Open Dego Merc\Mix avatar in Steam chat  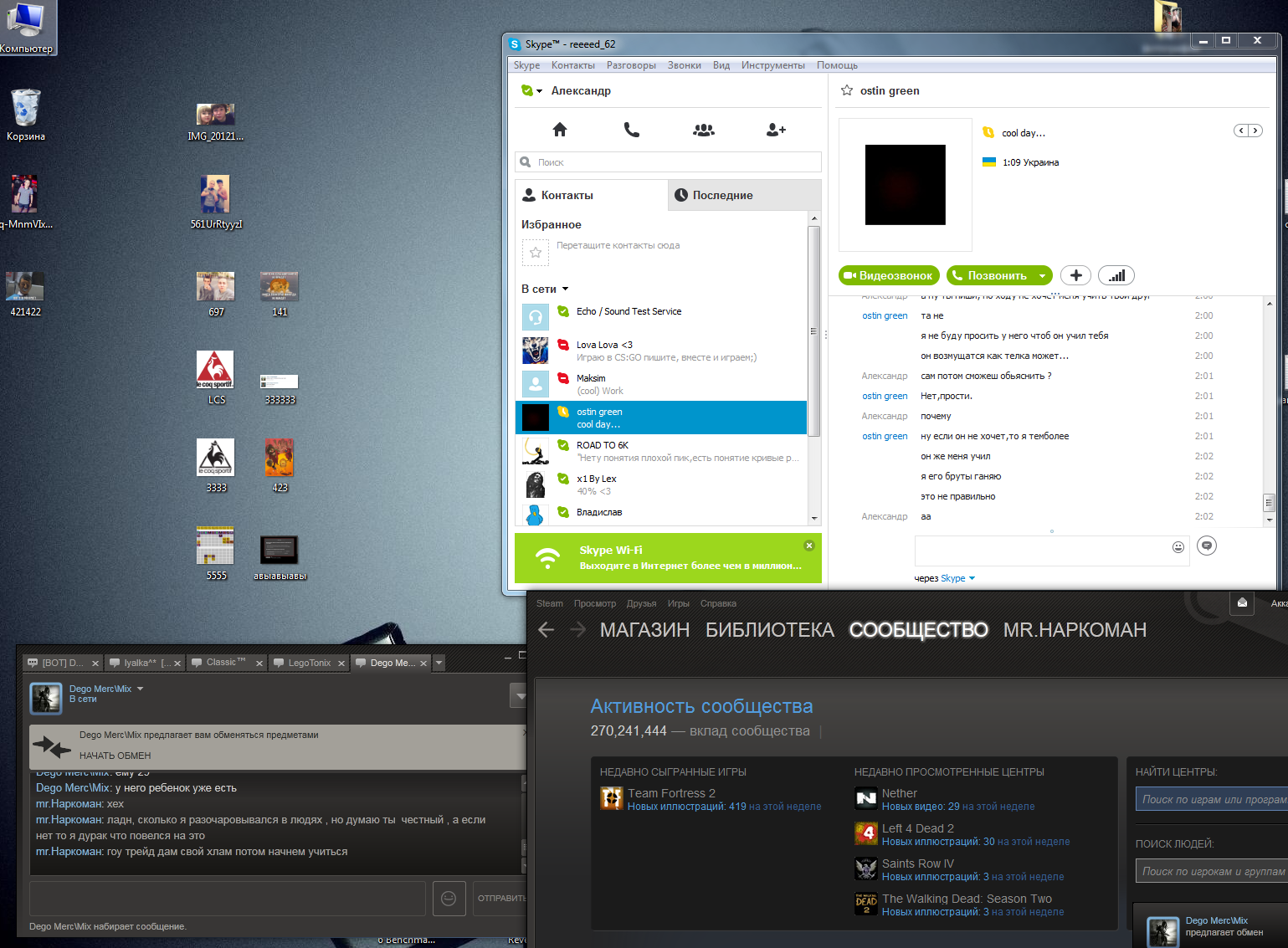tap(46, 699)
